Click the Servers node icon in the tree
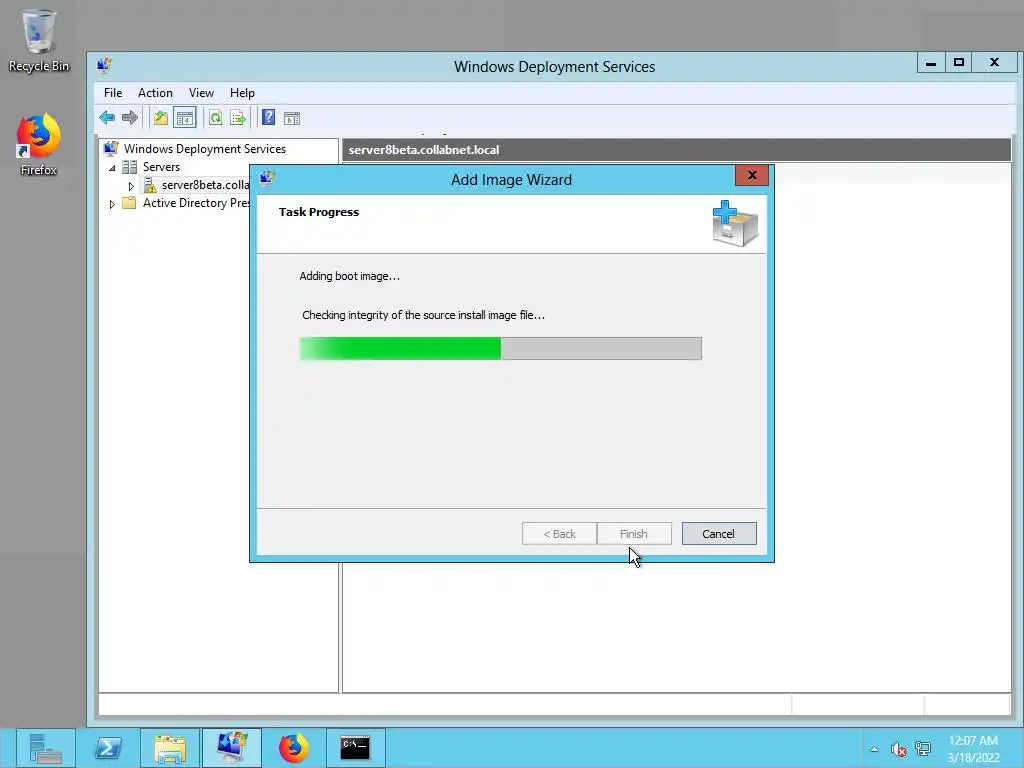 (x=130, y=167)
